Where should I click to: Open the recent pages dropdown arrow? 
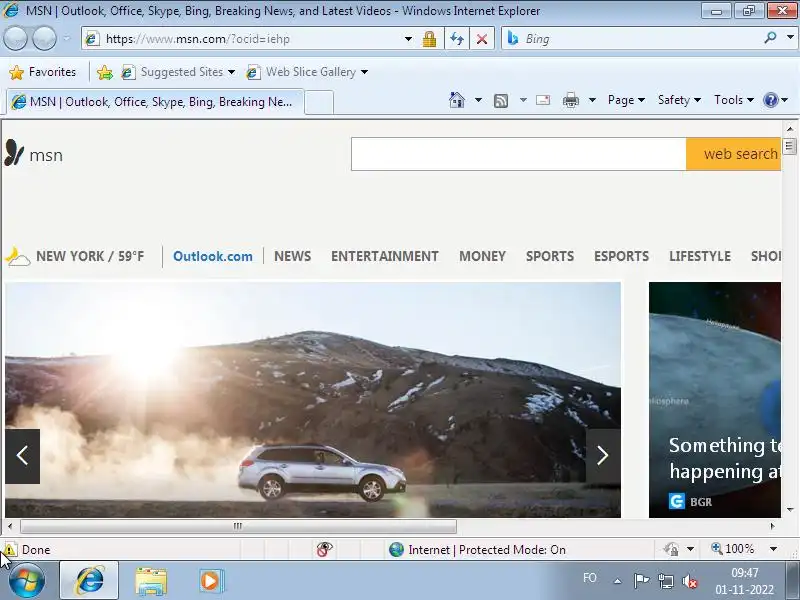coord(66,38)
